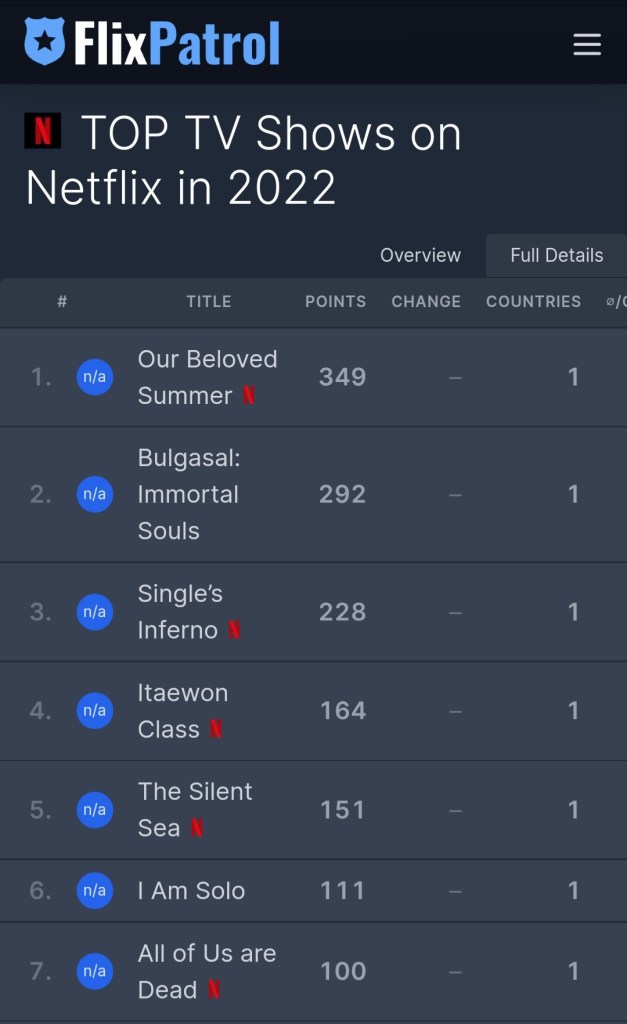Click the FlixPatrol shield logo
The image size is (627, 1024).
click(x=44, y=42)
